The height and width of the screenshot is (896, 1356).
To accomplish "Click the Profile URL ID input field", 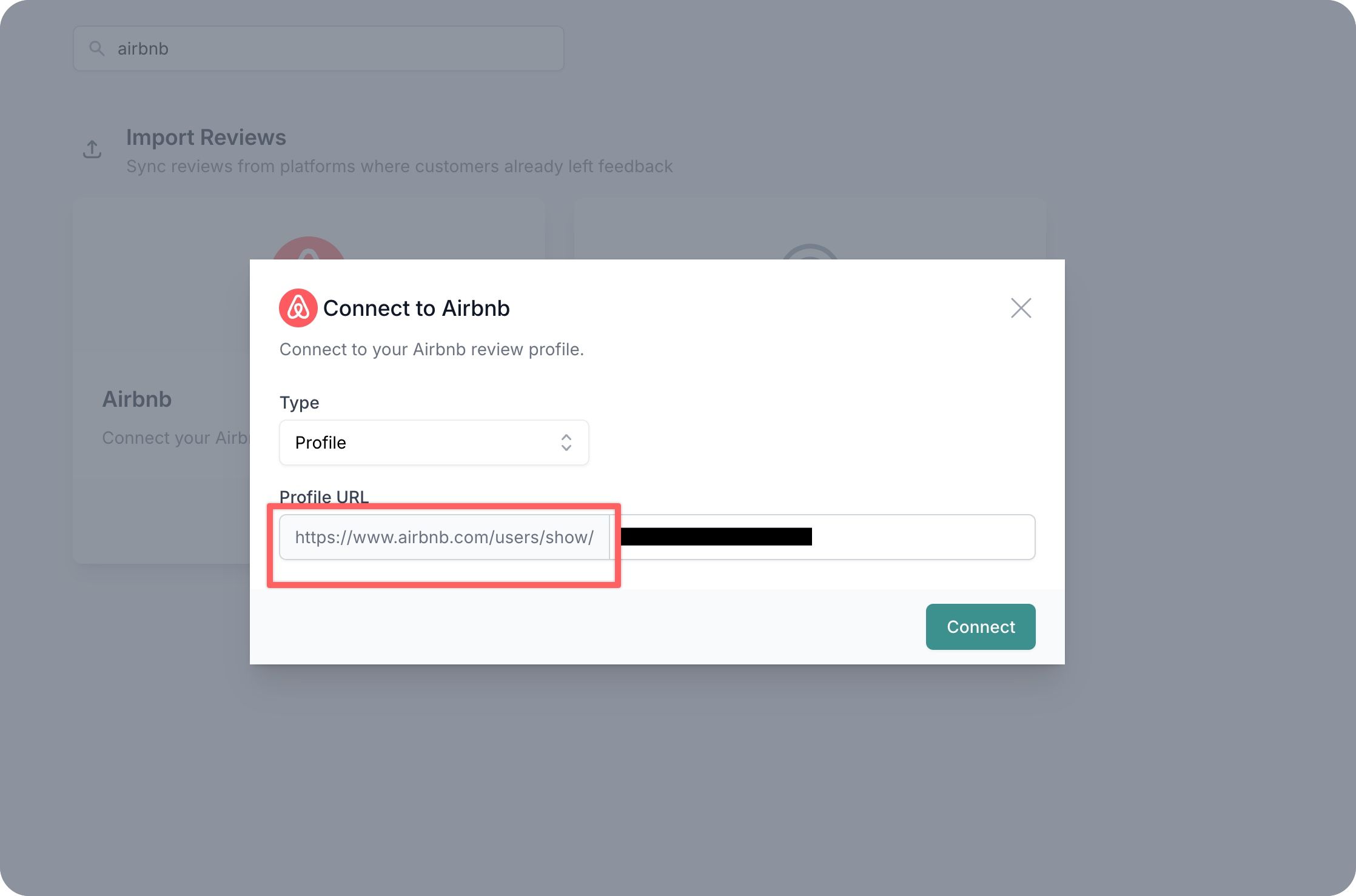I will click(822, 537).
